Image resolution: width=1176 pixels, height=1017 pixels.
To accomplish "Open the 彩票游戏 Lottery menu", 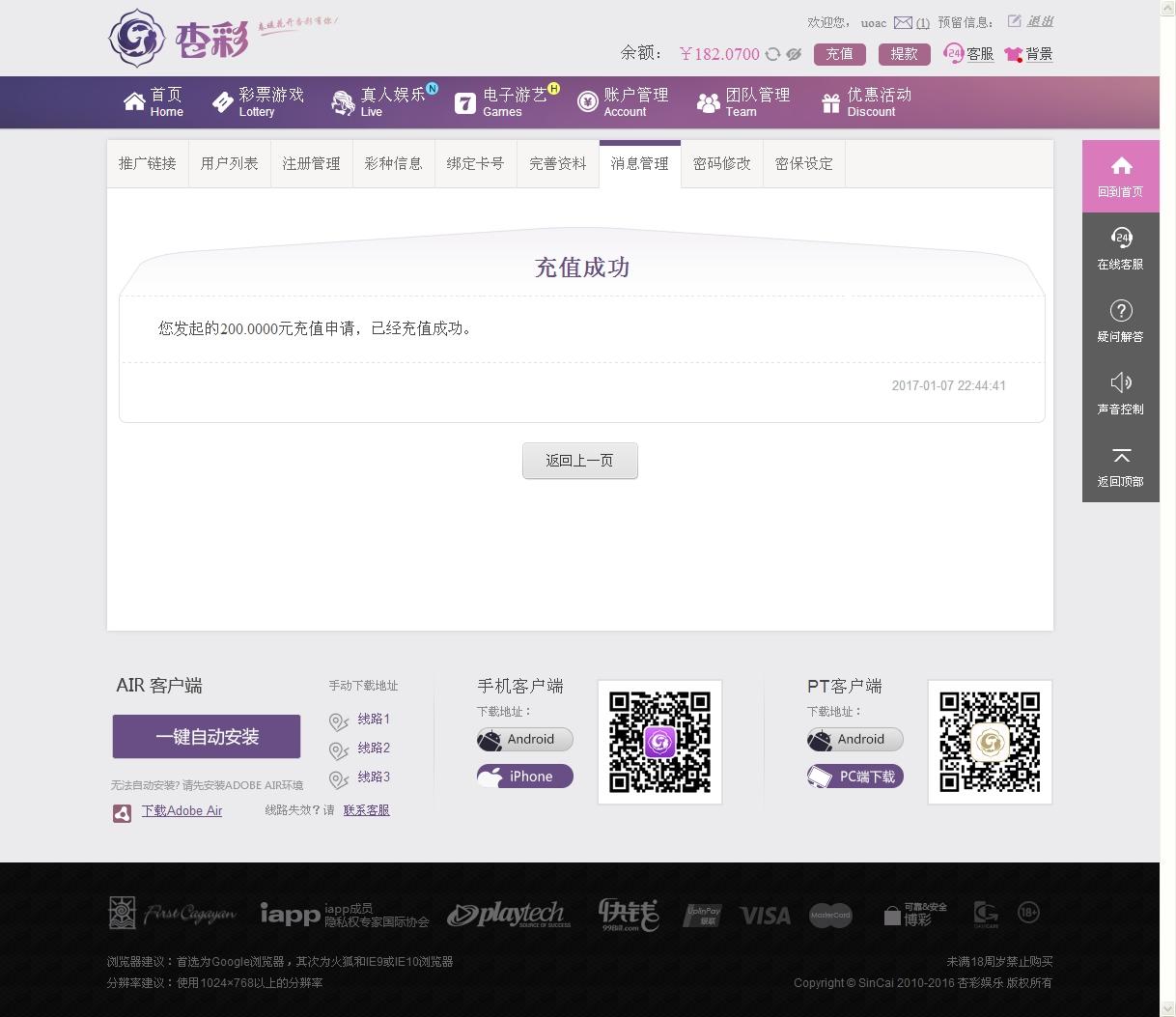I will click(259, 101).
